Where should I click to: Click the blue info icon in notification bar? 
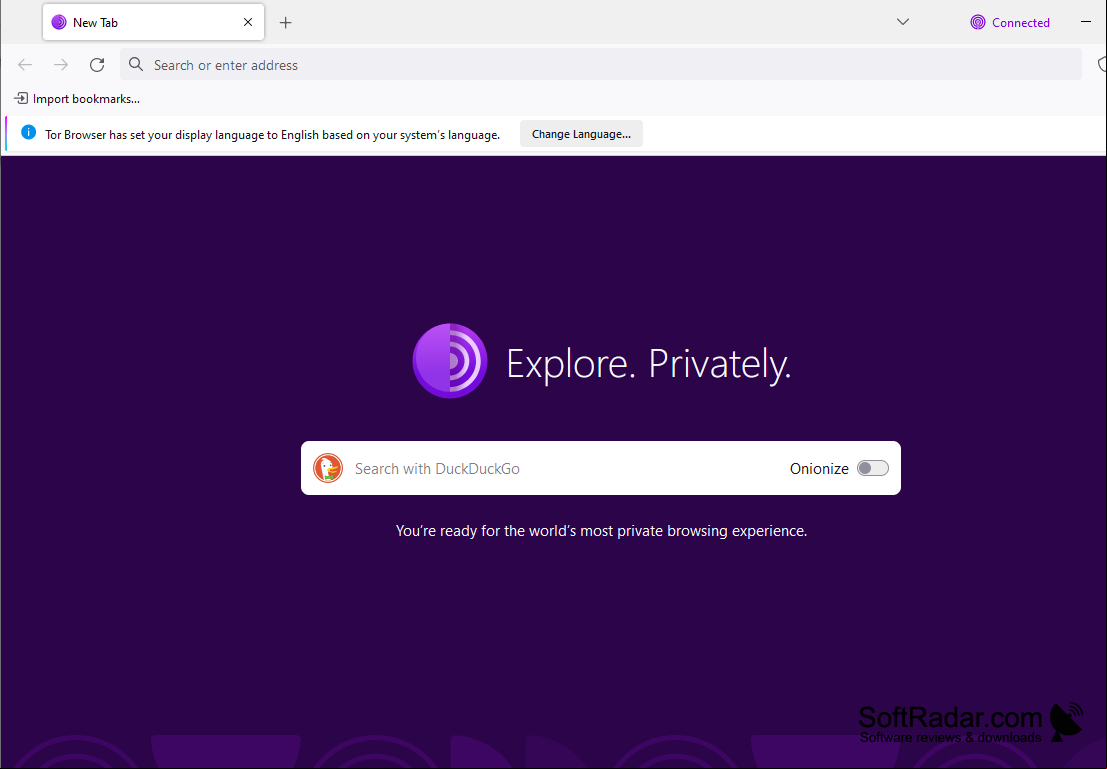[28, 132]
